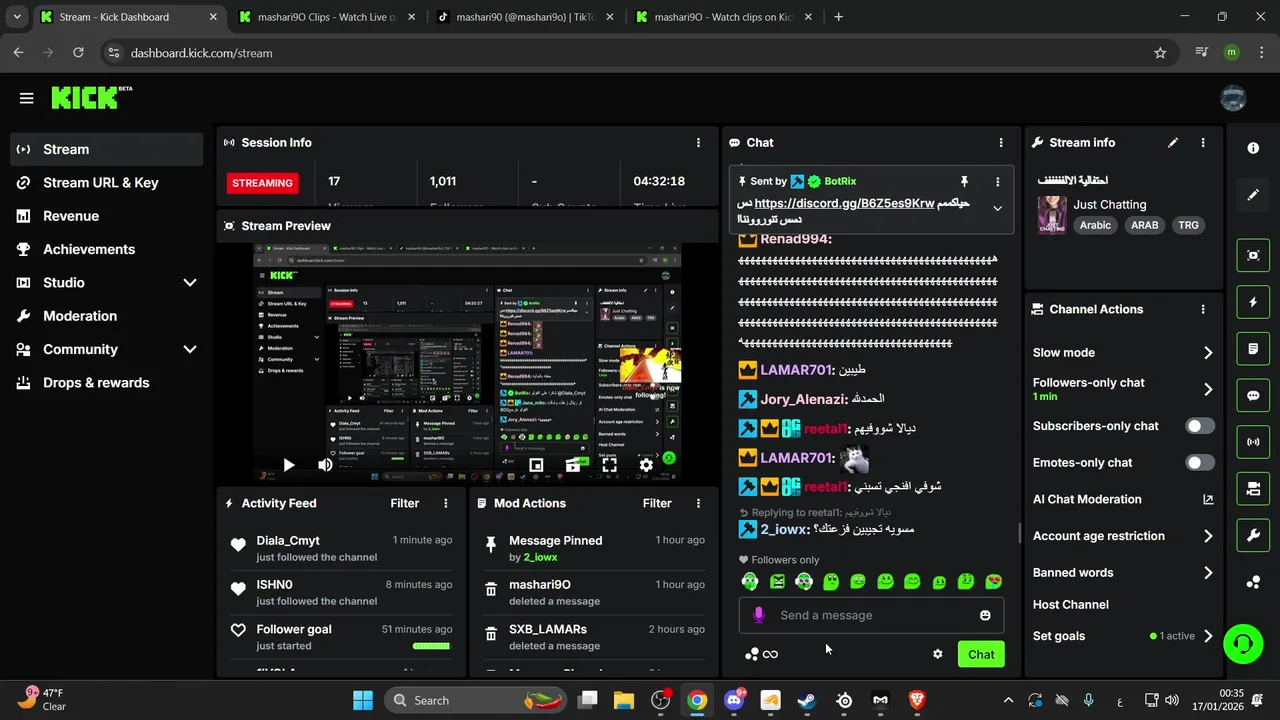Open Chat panel three-dot options
The width and height of the screenshot is (1280, 720).
1001,143
